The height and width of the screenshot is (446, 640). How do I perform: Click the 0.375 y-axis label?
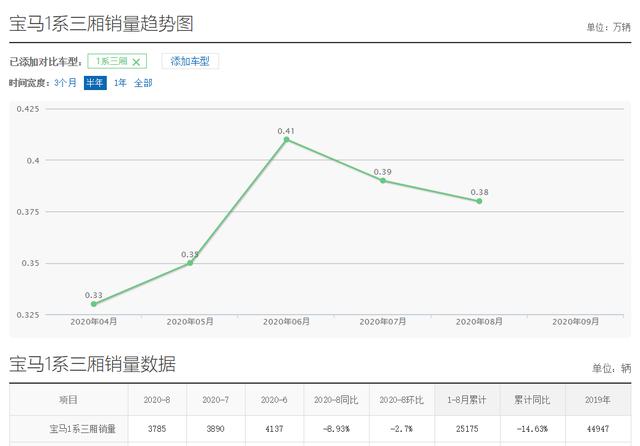[28, 212]
